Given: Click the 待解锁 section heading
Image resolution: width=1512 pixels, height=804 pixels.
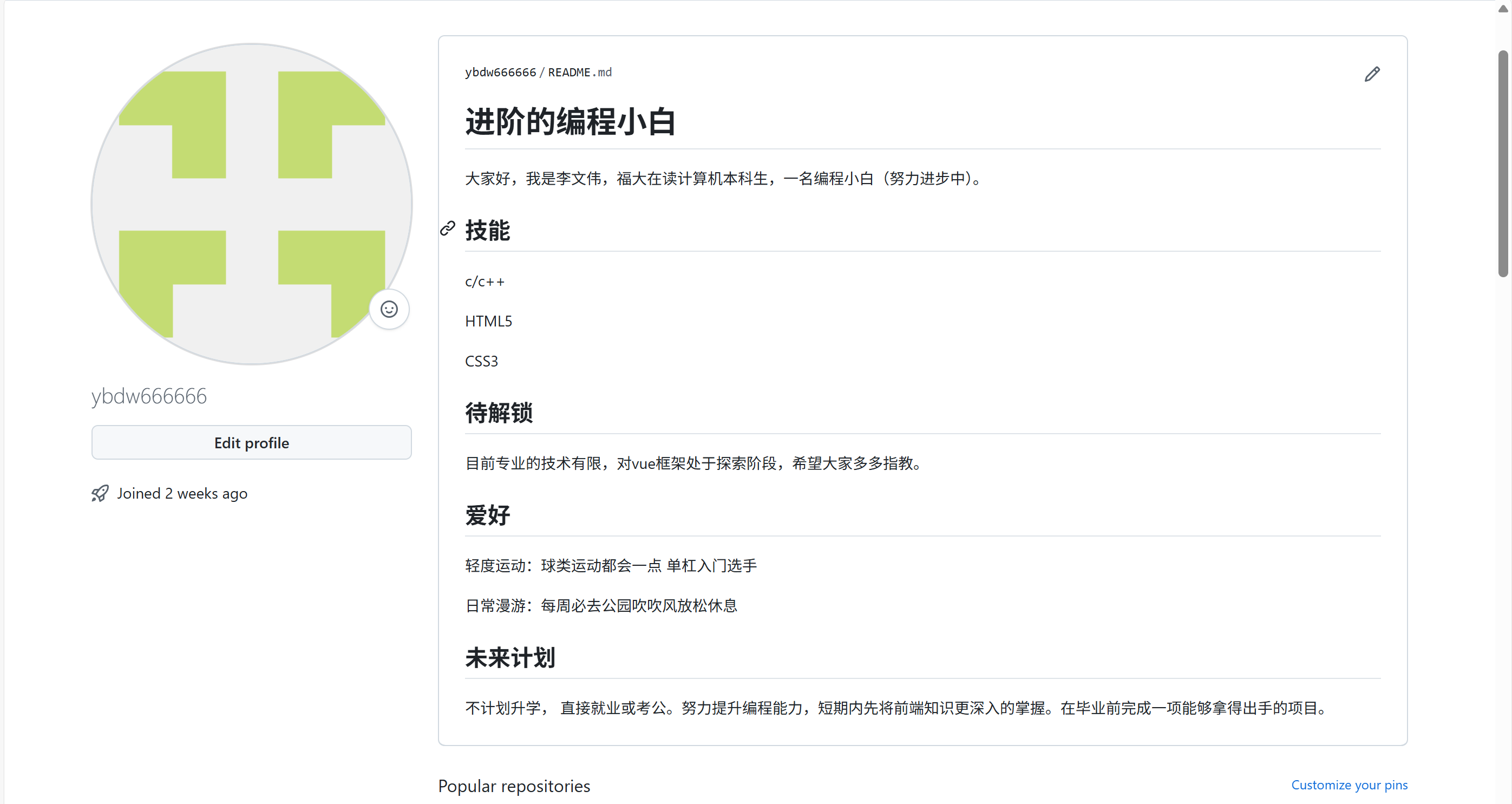Looking at the screenshot, I should pos(499,413).
